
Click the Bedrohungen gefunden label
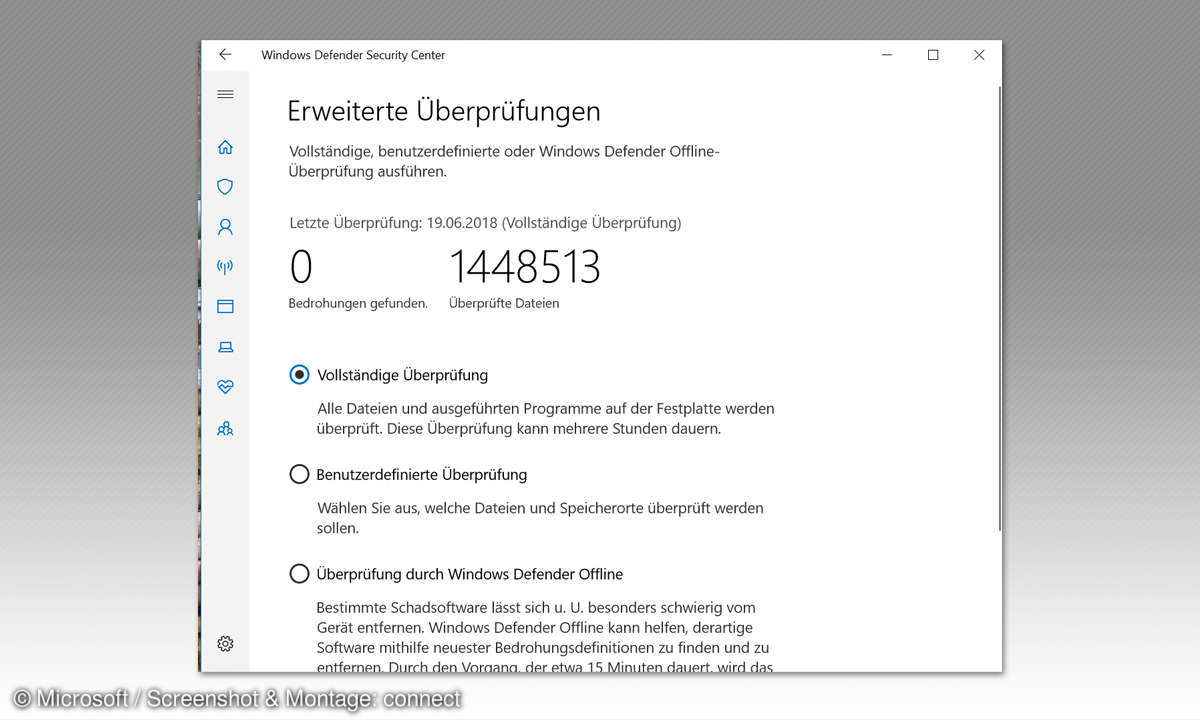point(358,303)
